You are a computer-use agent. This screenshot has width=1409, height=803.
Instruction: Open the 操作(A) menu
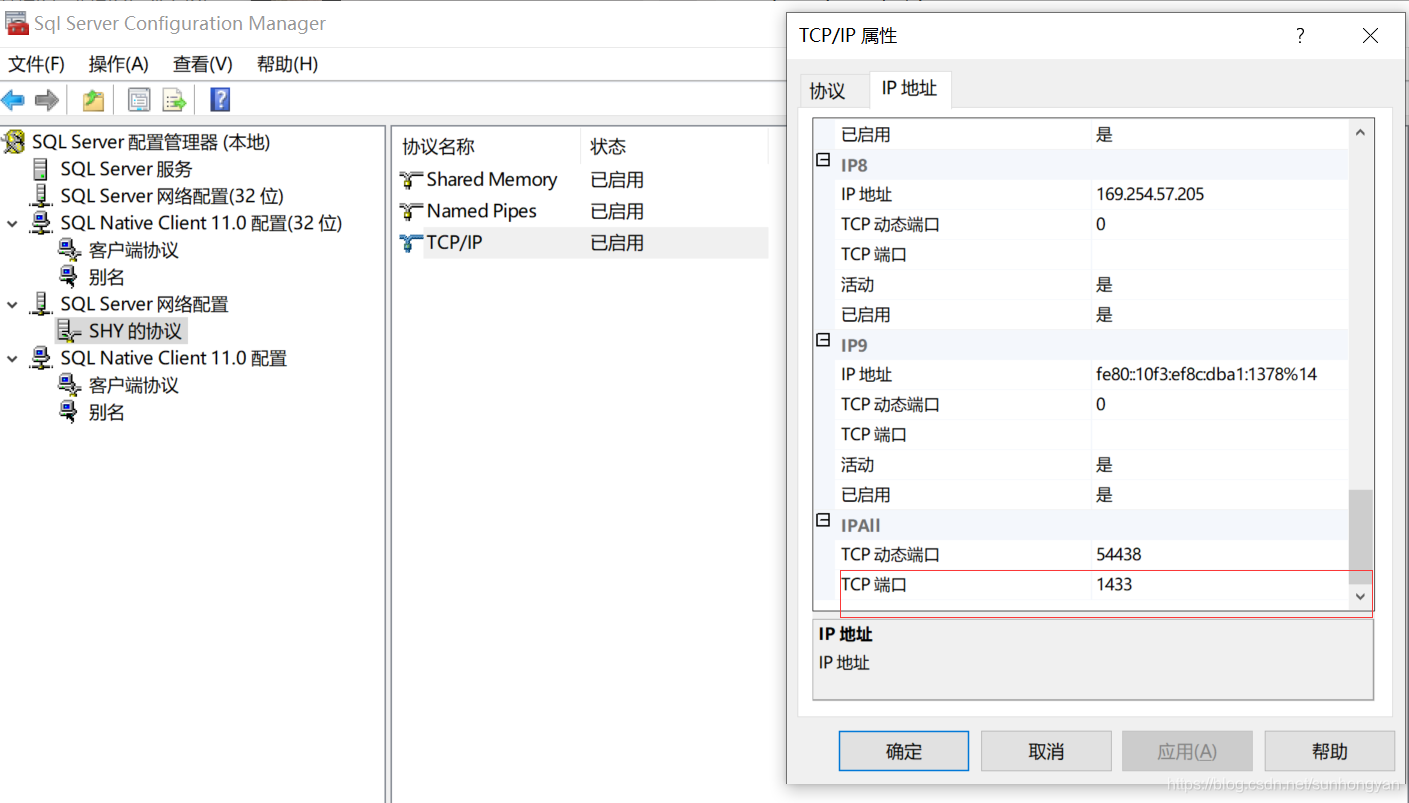pyautogui.click(x=118, y=64)
